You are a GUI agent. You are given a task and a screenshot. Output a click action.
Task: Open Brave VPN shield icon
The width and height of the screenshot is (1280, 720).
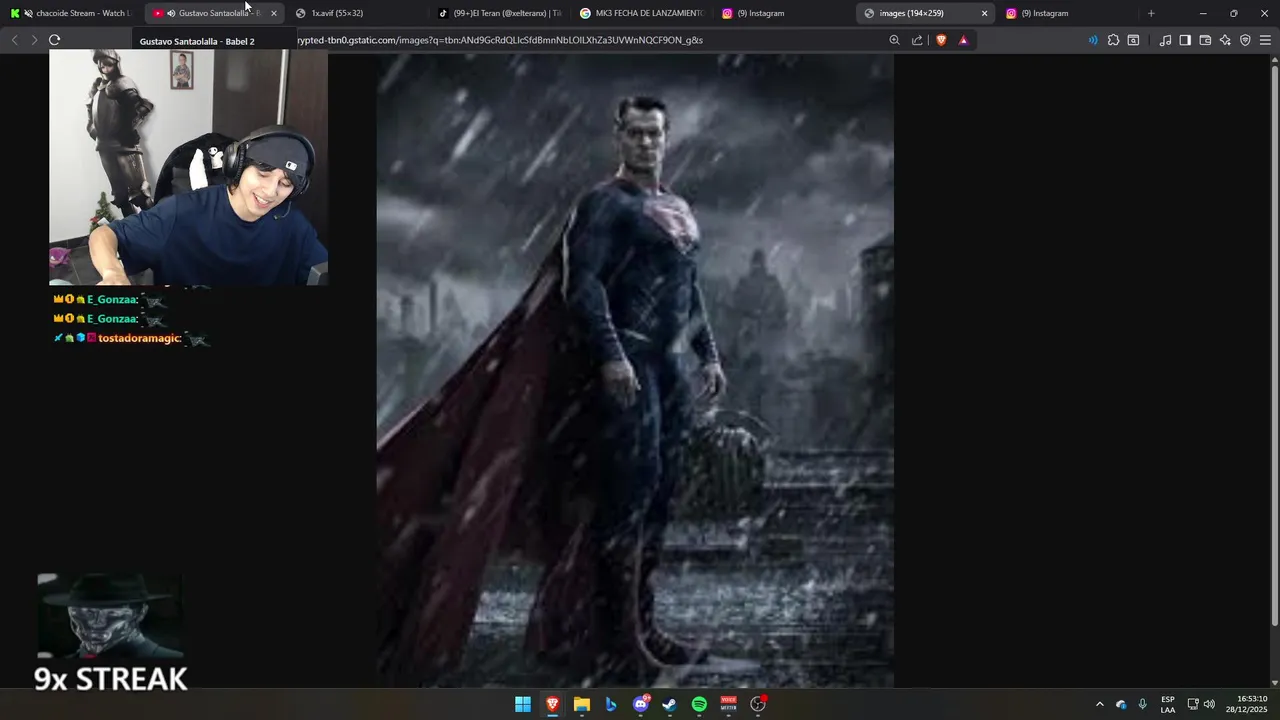[x=1245, y=40]
